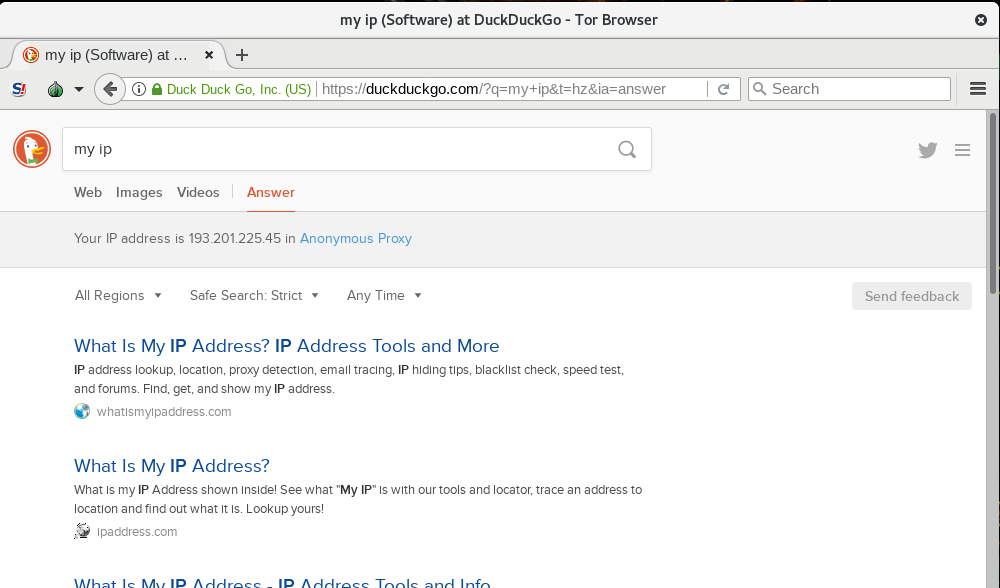Click the 'What is my IP Address shown inside!' snippet
Image resolution: width=1000 pixels, height=588 pixels.
(x=358, y=499)
